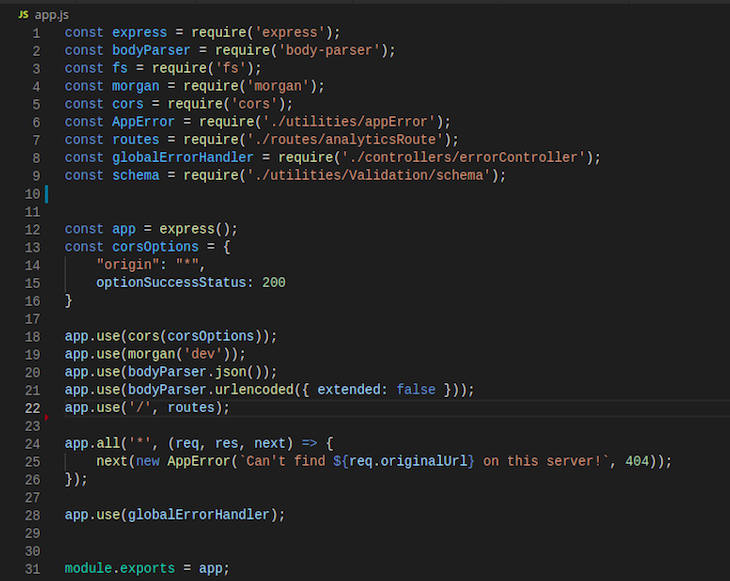The height and width of the screenshot is (581, 730).
Task: Click corsOptions declaration on line 13
Action: click(155, 247)
